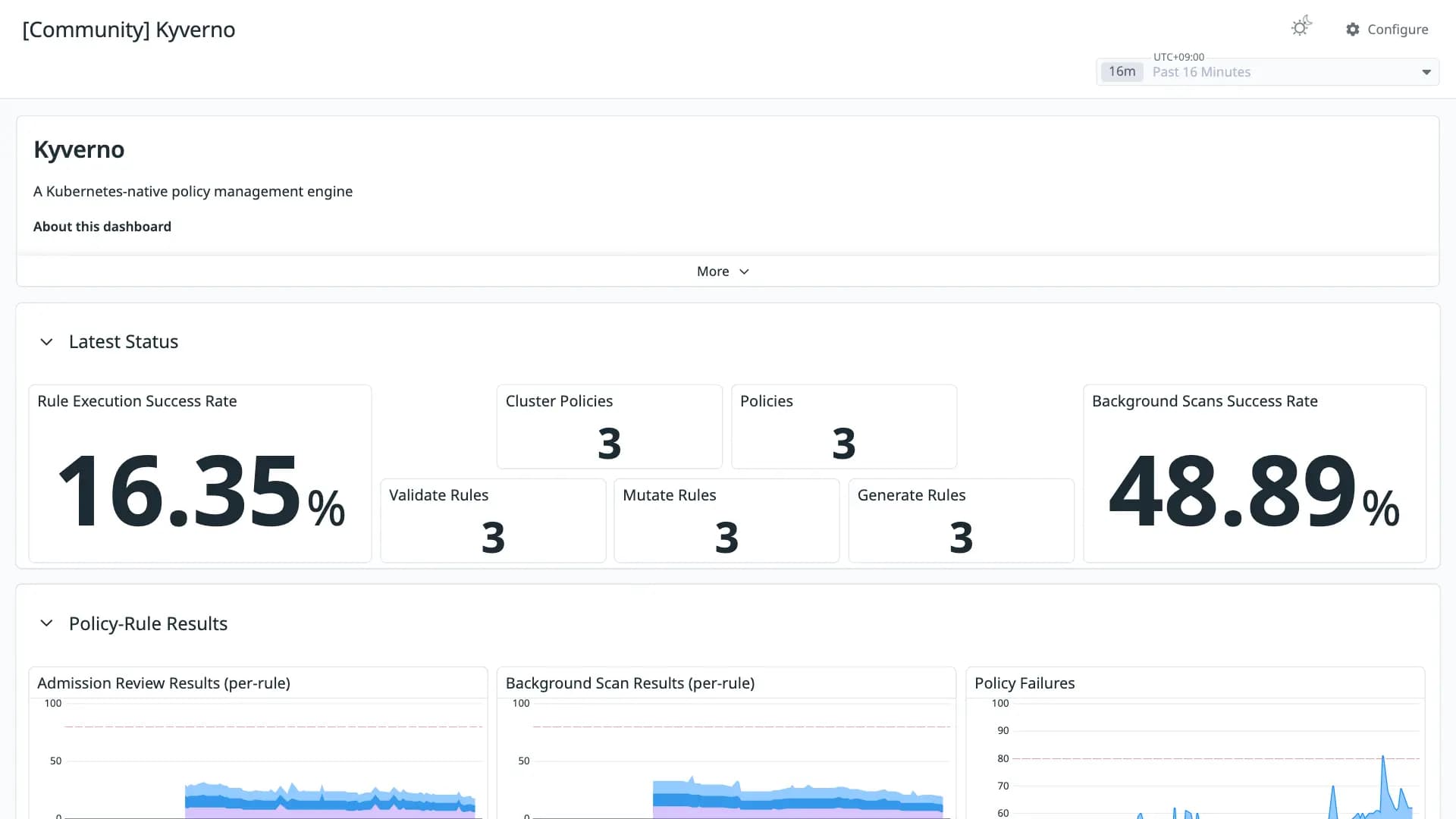Open the Past 16 Minutes time range dropdown

1267,72
